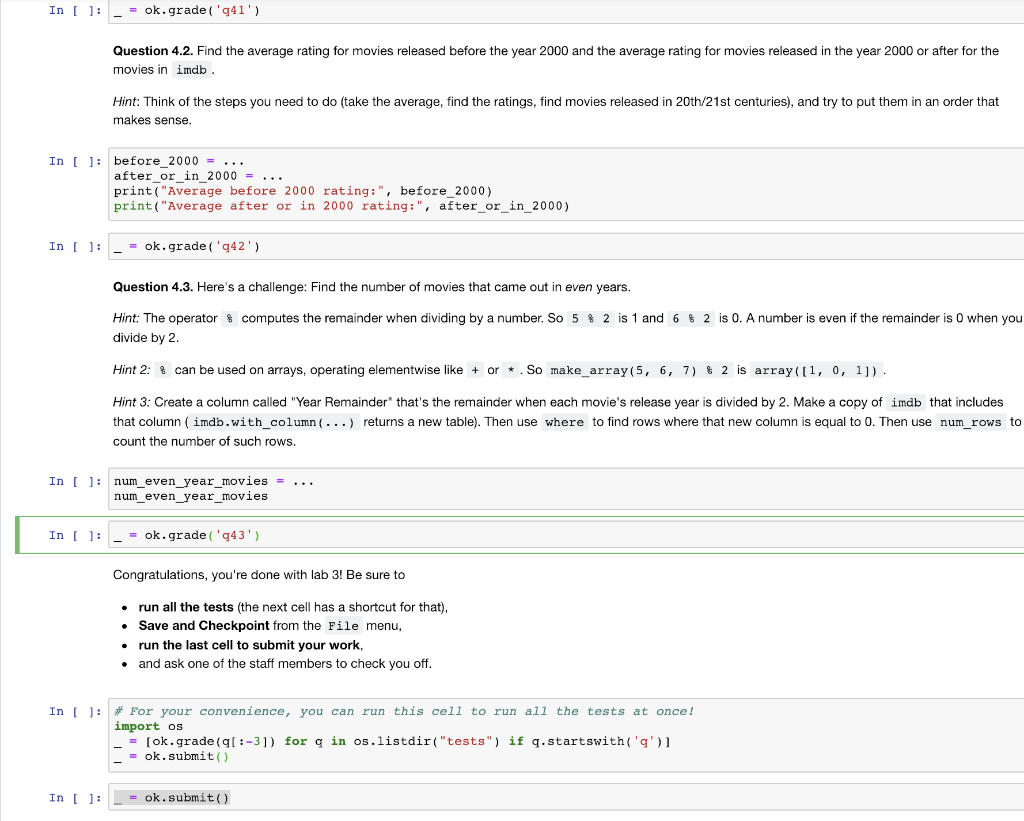Image resolution: width=1024 pixels, height=821 pixels.
Task: Select the ok.grade('q42') grading cell
Action: pyautogui.click(x=300, y=246)
